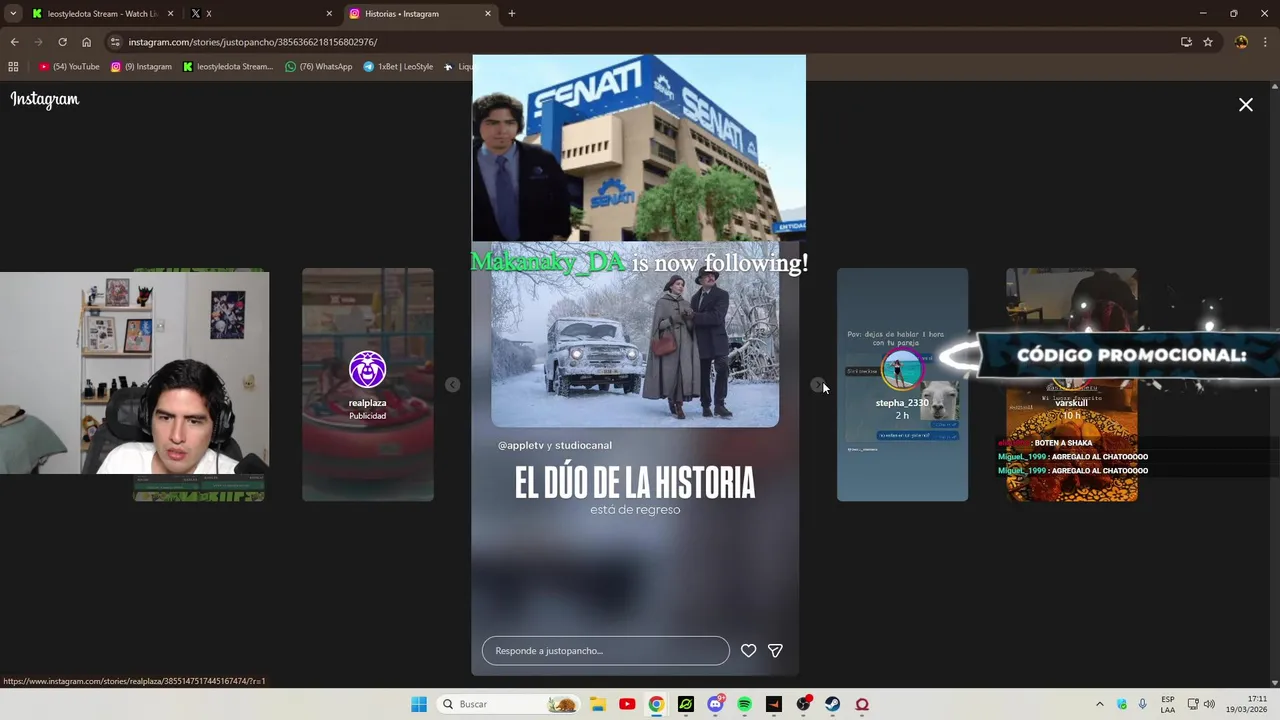
Task: Select the 'Historias • Instagram' tab
Action: point(420,14)
